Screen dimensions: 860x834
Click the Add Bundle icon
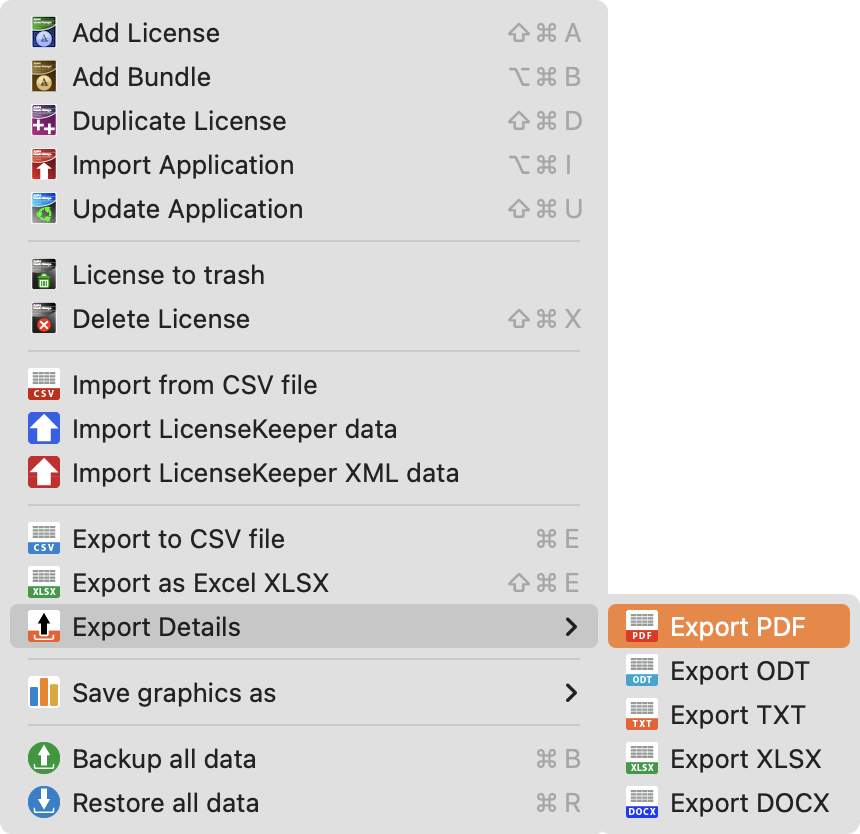coord(43,78)
